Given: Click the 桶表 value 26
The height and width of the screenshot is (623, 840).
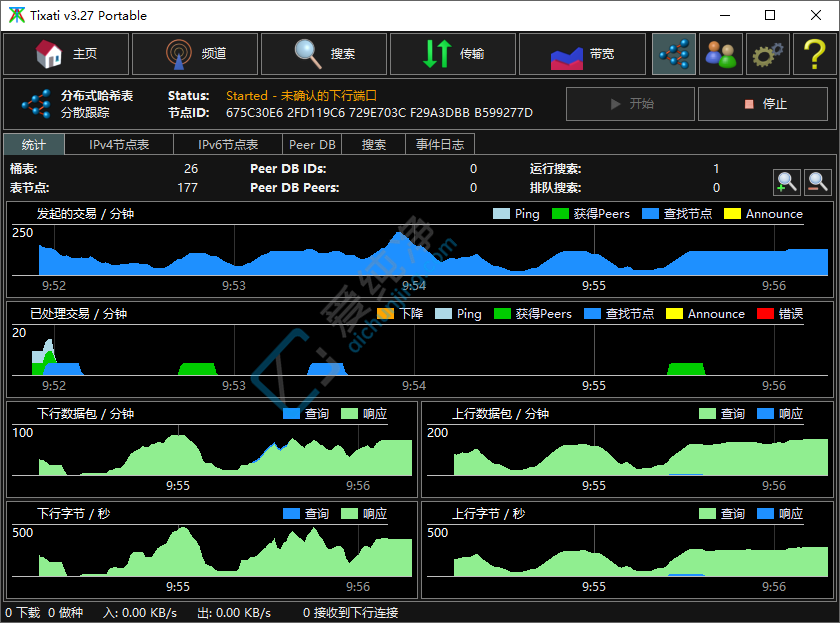Looking at the screenshot, I should [x=191, y=169].
